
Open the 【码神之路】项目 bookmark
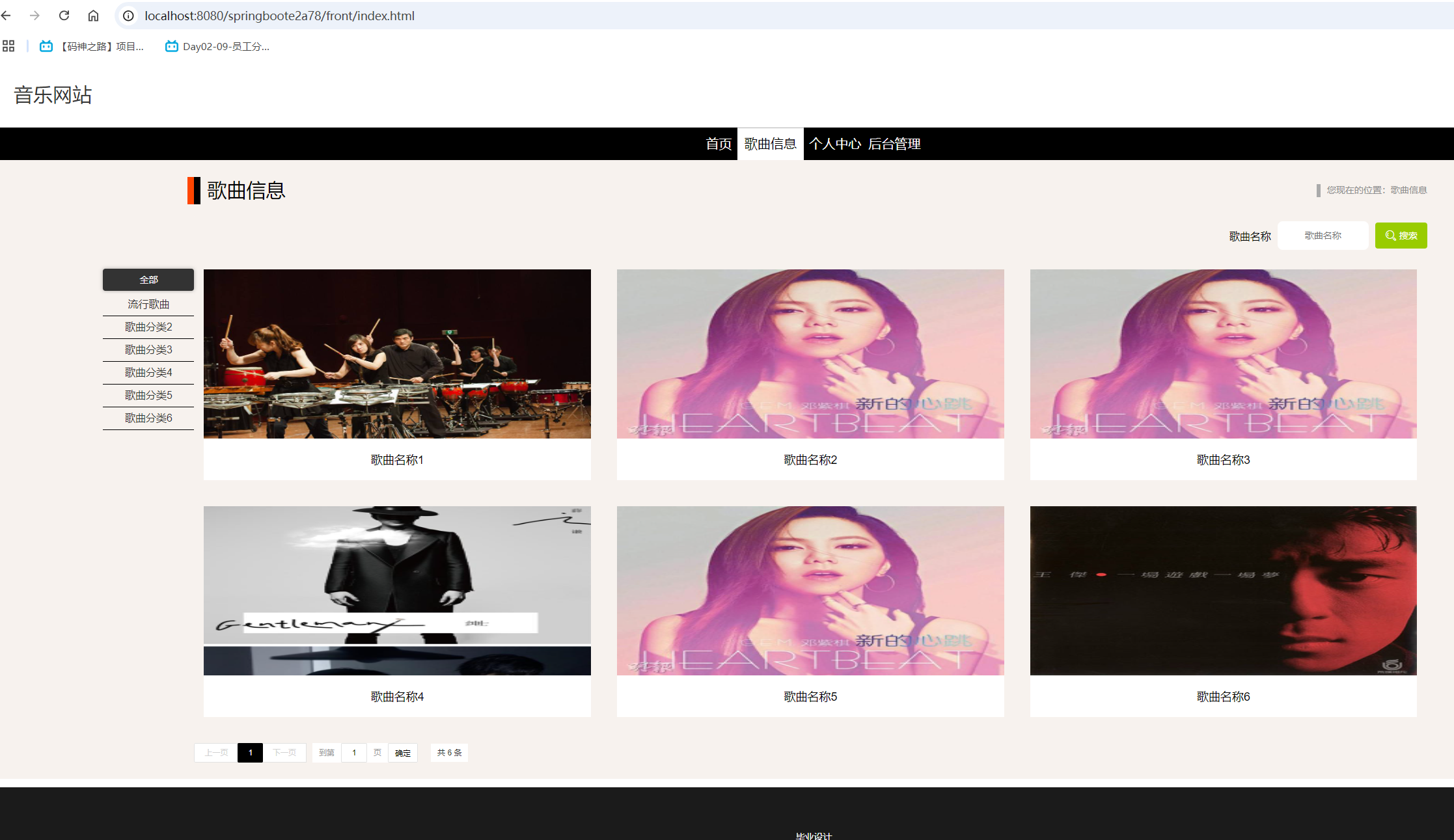click(92, 46)
